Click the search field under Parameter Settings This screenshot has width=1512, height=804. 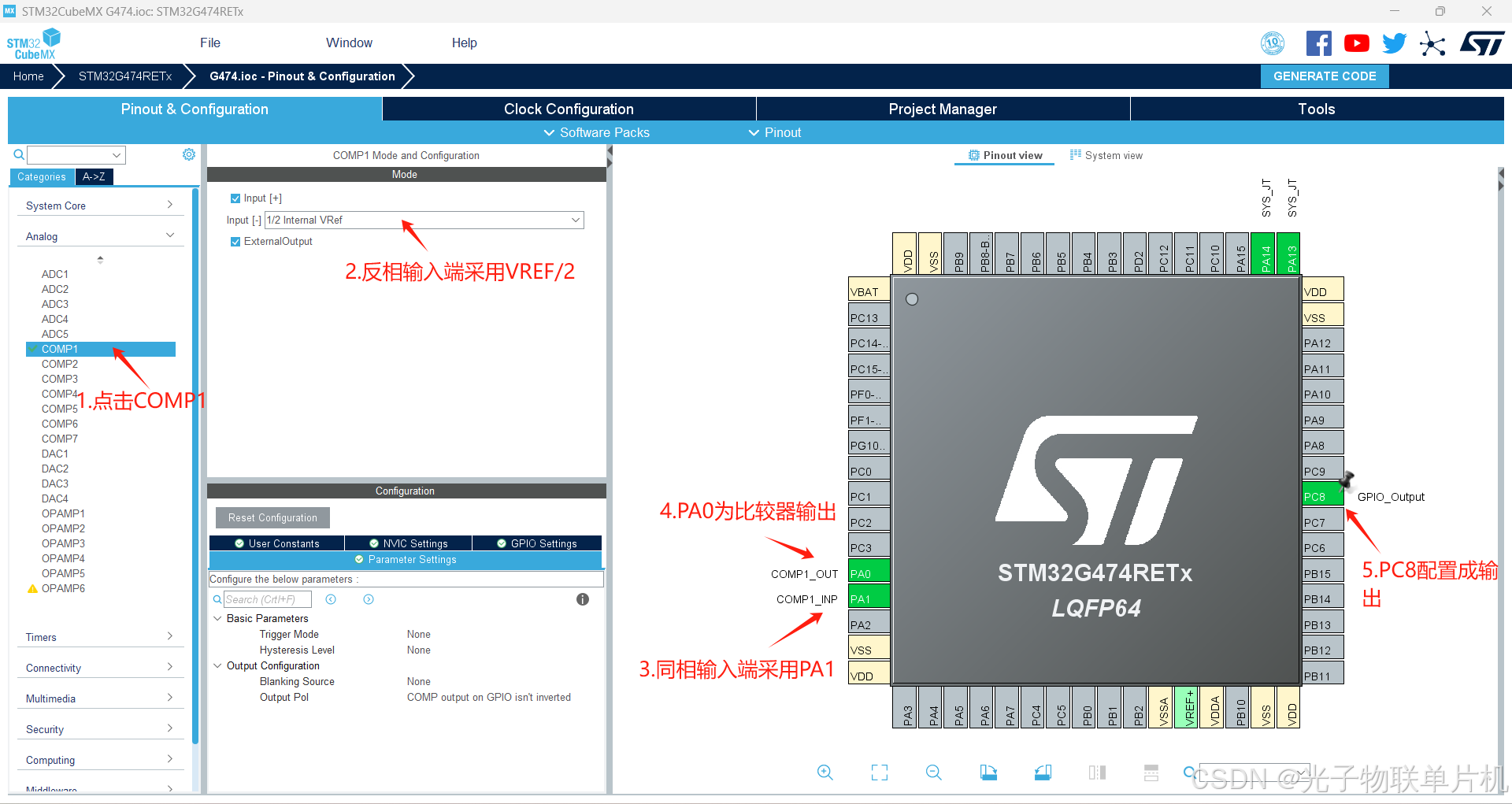[268, 598]
